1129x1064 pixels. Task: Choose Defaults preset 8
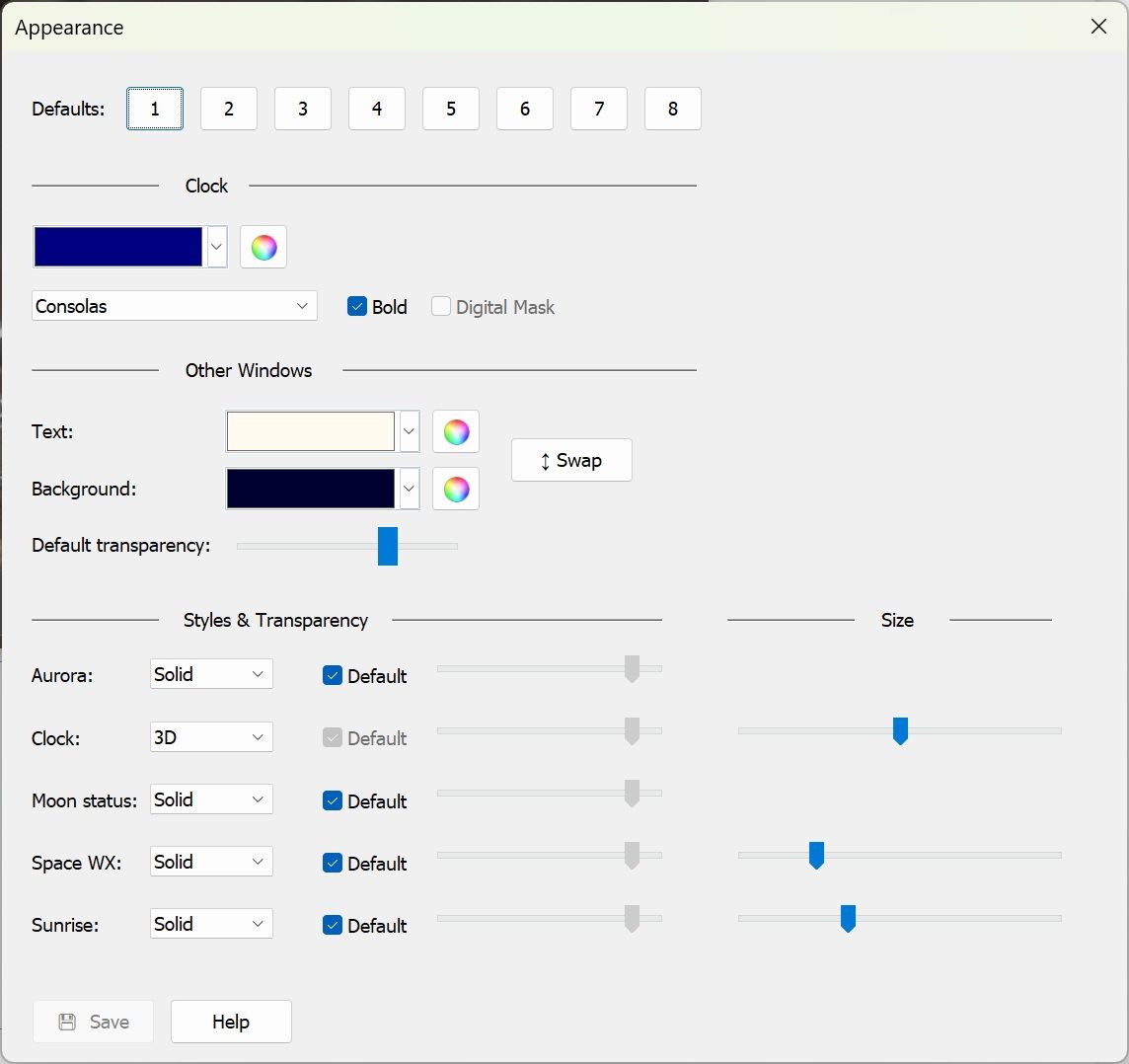click(673, 109)
